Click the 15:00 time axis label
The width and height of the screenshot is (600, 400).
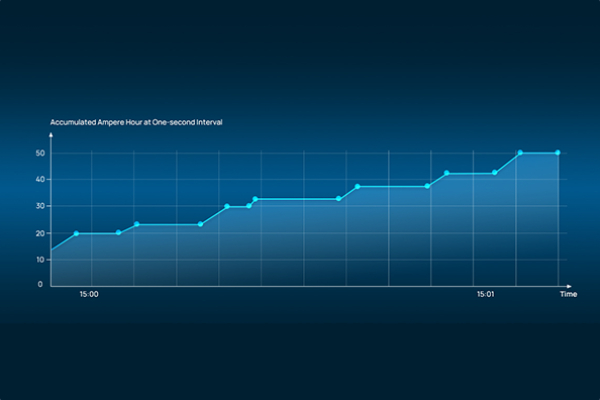89,294
